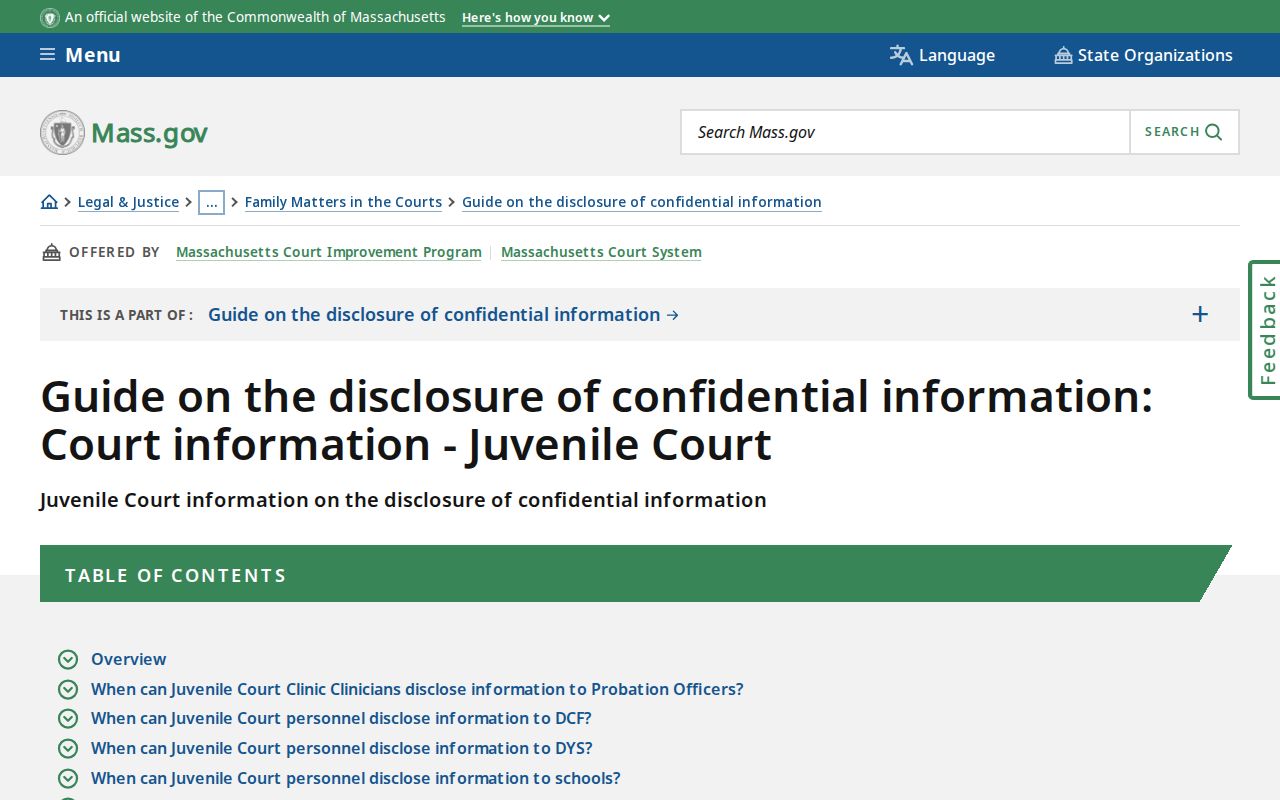Jump to disclosing information to DYS section

(342, 748)
